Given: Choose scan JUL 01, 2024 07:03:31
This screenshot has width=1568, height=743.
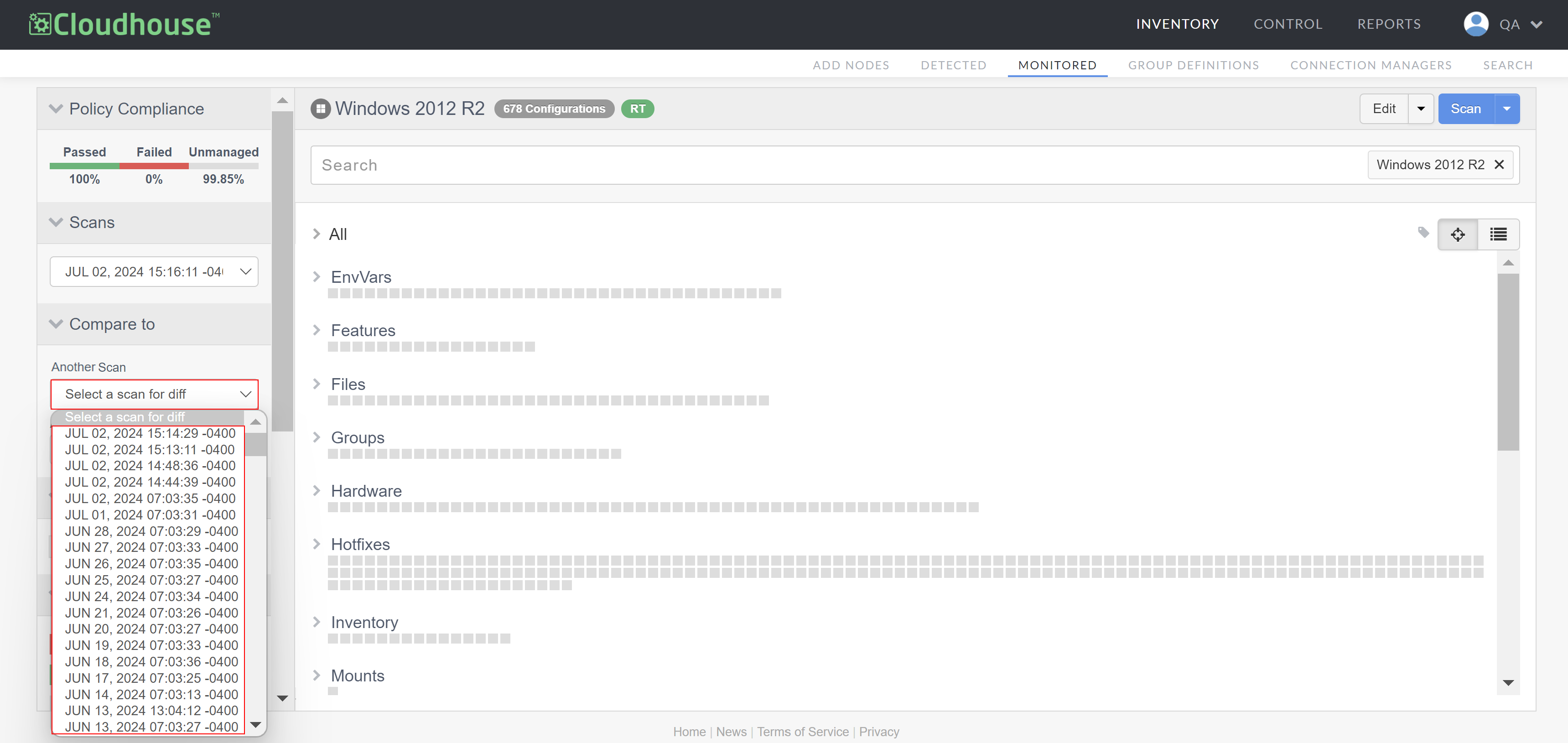Looking at the screenshot, I should pos(151,515).
